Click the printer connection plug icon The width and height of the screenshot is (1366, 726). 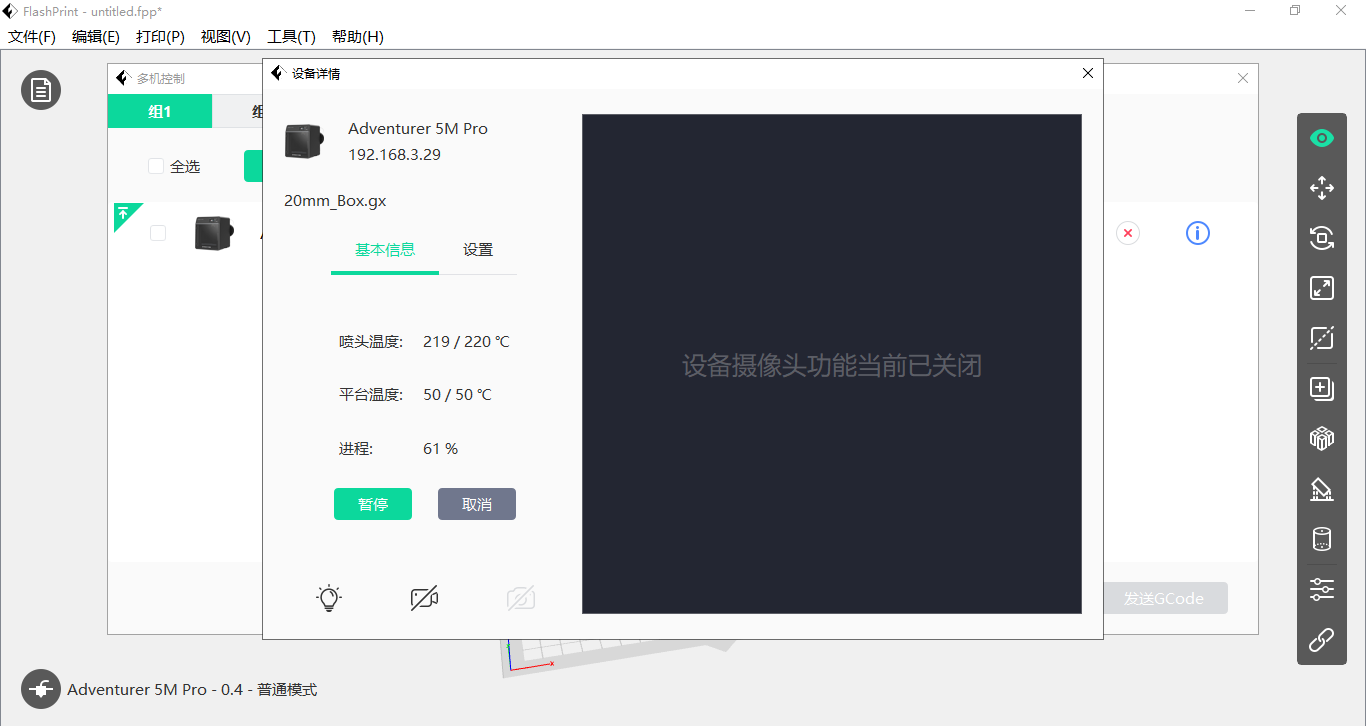41,689
